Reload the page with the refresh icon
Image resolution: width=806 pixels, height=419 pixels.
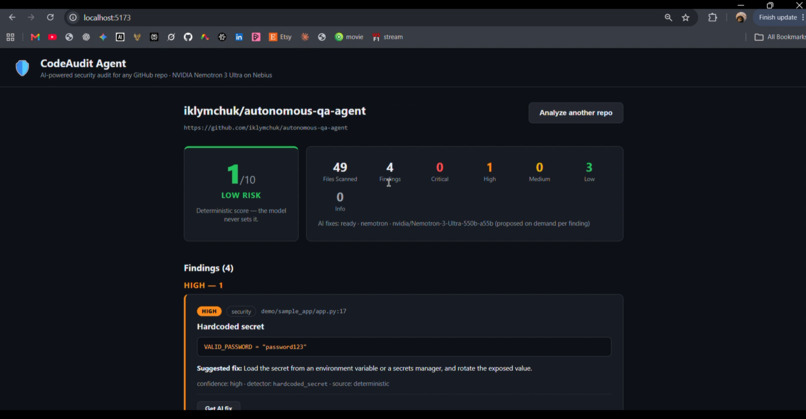[x=50, y=17]
